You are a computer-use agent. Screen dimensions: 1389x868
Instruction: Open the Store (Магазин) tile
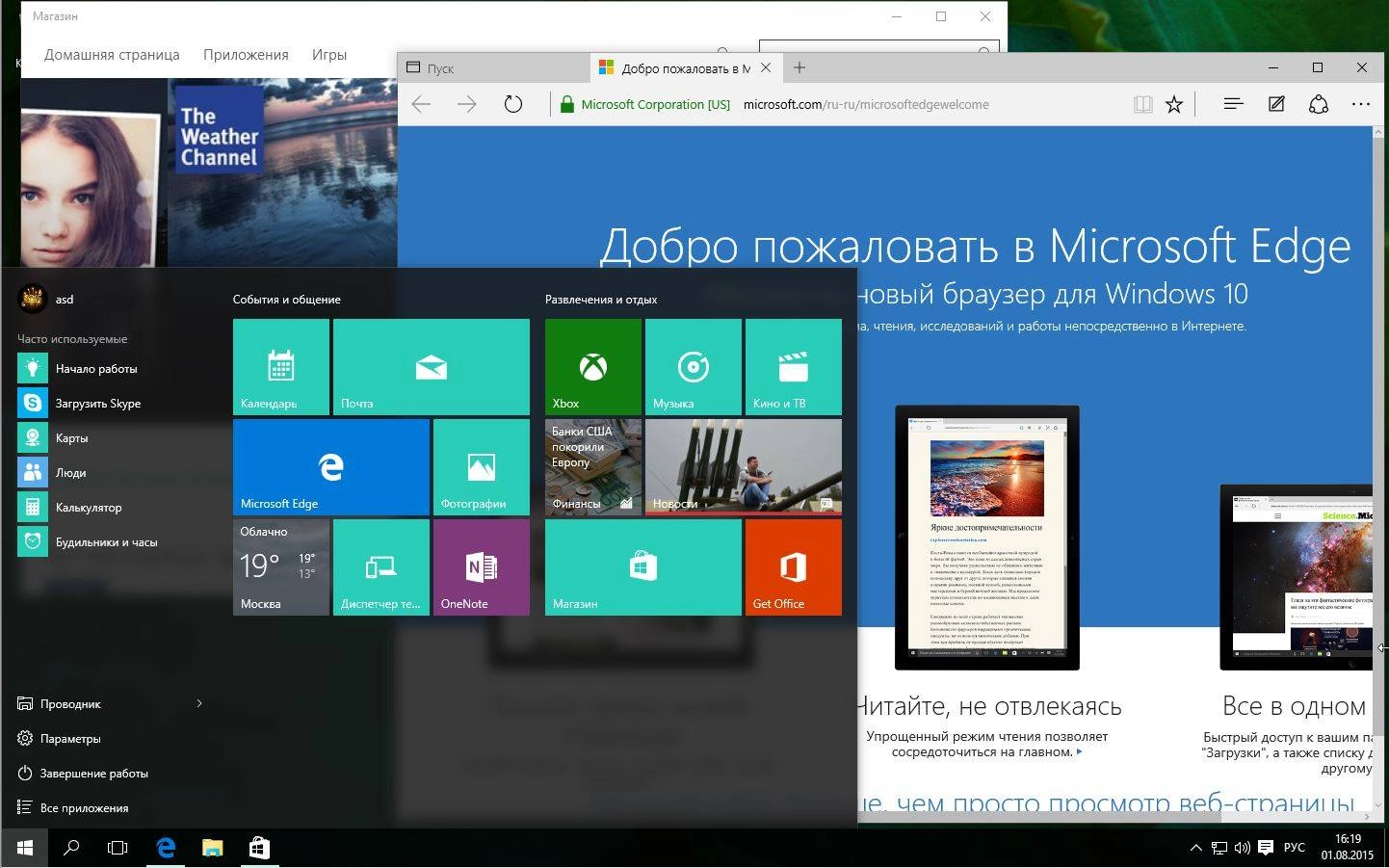pos(643,567)
